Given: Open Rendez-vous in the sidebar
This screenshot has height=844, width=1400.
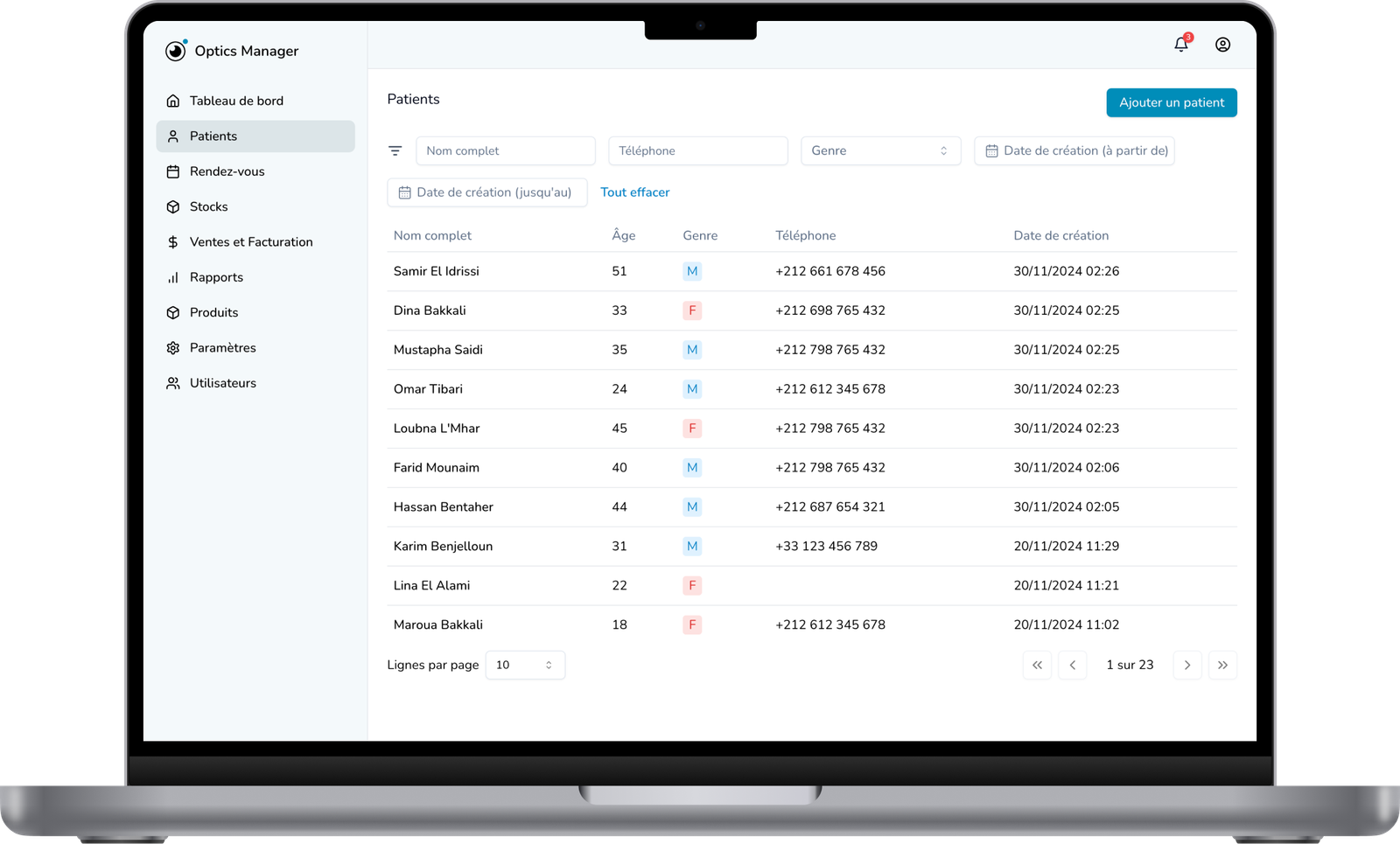Looking at the screenshot, I should click(227, 171).
